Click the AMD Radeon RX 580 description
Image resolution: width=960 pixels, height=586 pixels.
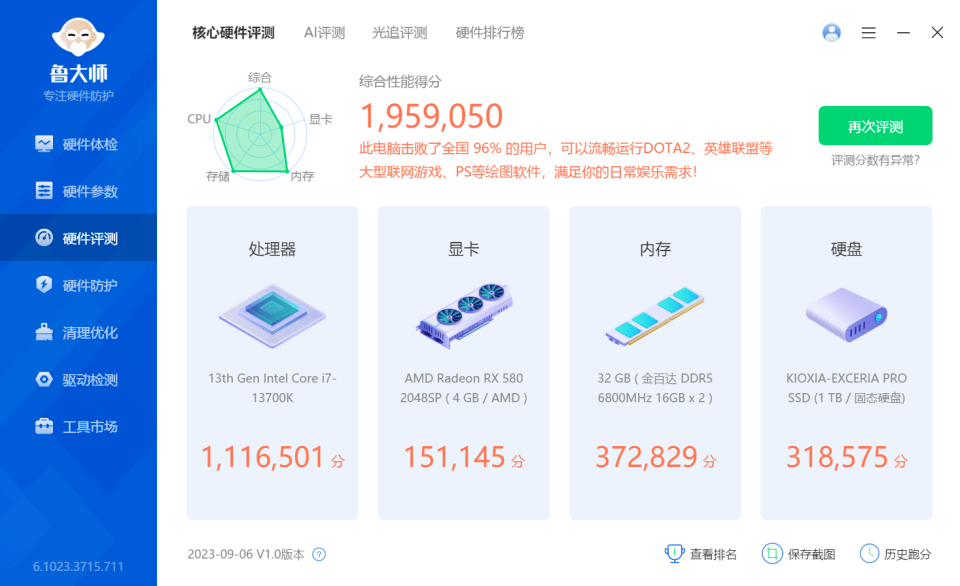click(x=463, y=388)
